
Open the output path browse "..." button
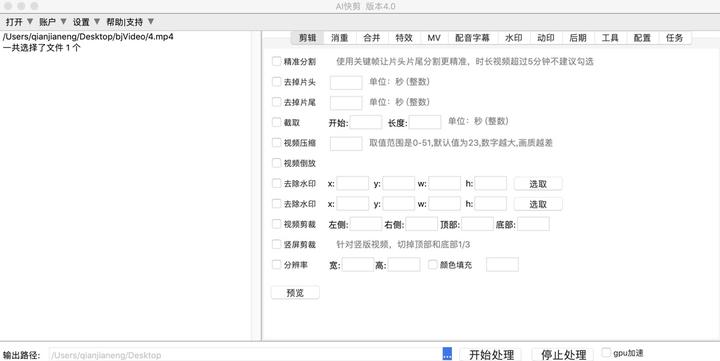pos(447,354)
